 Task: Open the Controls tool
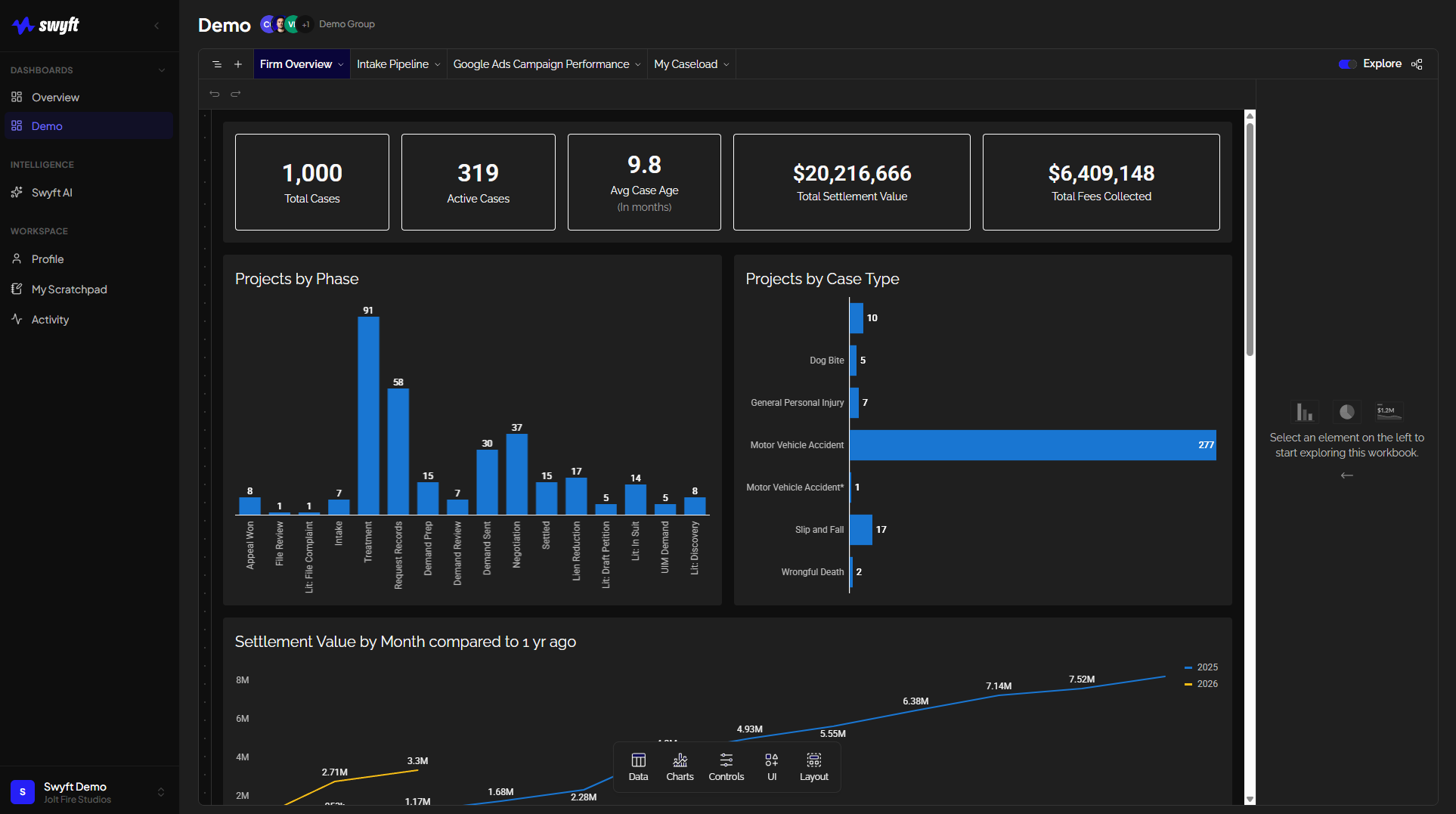[726, 767]
